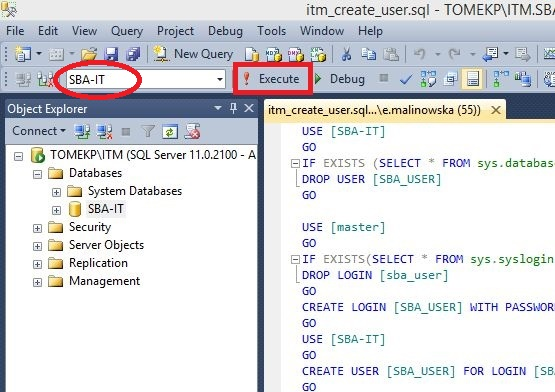Expand the Security folder
This screenshot has height=392, width=555.
click(x=37, y=228)
